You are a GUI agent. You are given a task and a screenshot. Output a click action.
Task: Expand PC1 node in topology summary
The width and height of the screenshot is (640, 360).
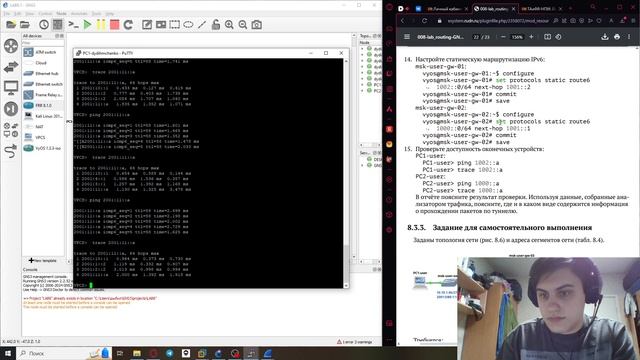tap(362, 84)
